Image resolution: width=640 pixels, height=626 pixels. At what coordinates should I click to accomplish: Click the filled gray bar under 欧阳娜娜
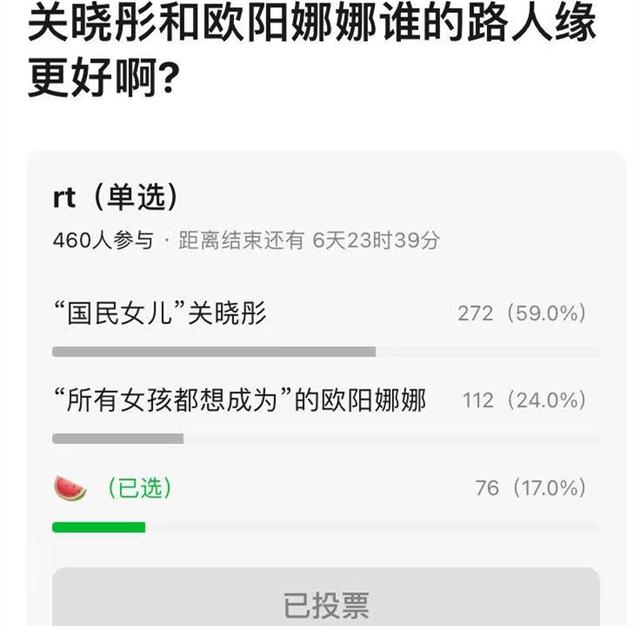117,439
